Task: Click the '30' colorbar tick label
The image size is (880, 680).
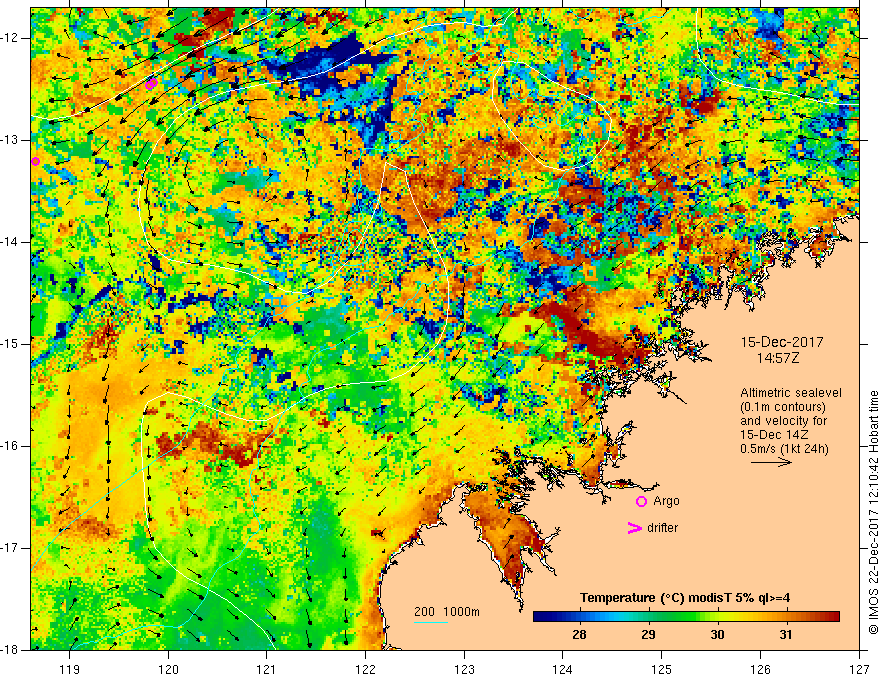Action: click(x=717, y=635)
